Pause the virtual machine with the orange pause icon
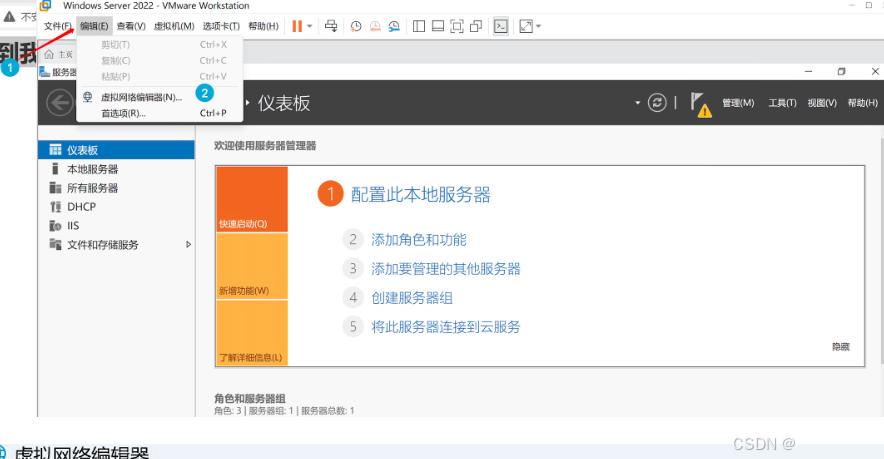The height and width of the screenshot is (459, 884). pos(297,26)
